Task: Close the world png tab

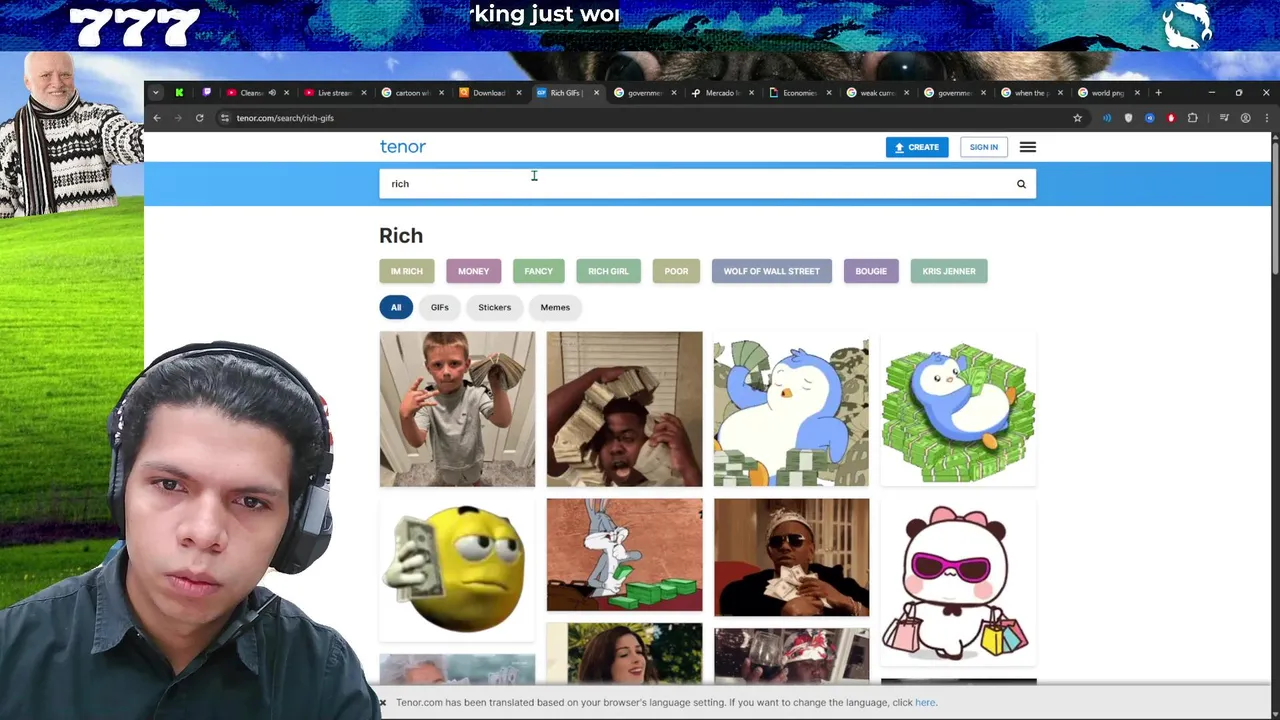Action: pyautogui.click(x=1137, y=93)
